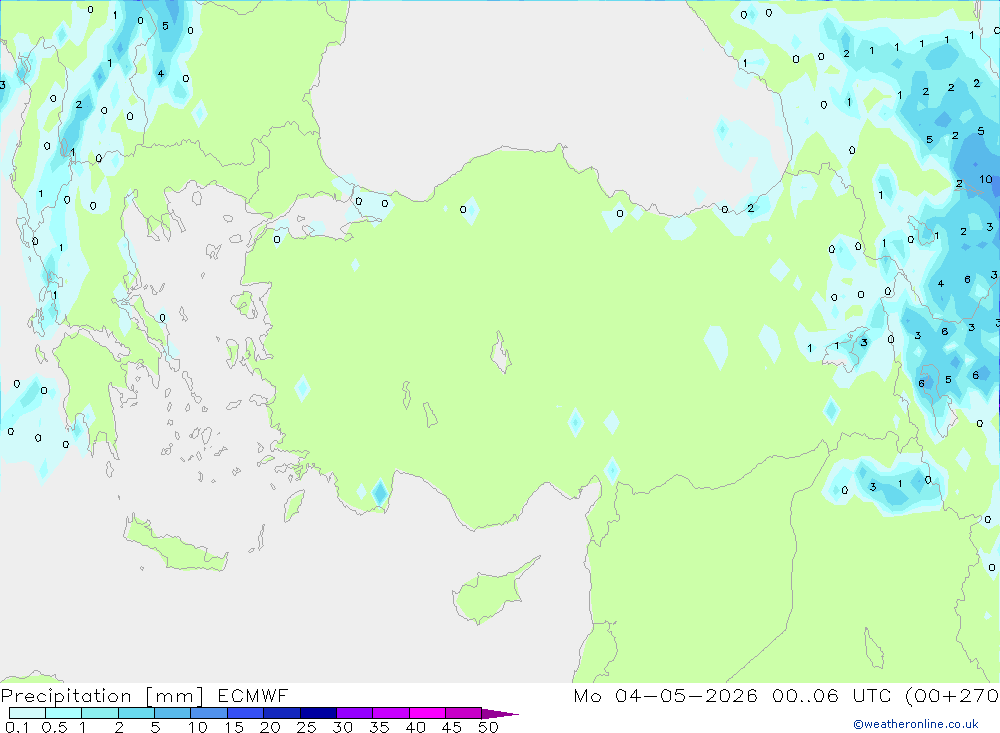Click the '0.5' legend scale label

point(54,727)
